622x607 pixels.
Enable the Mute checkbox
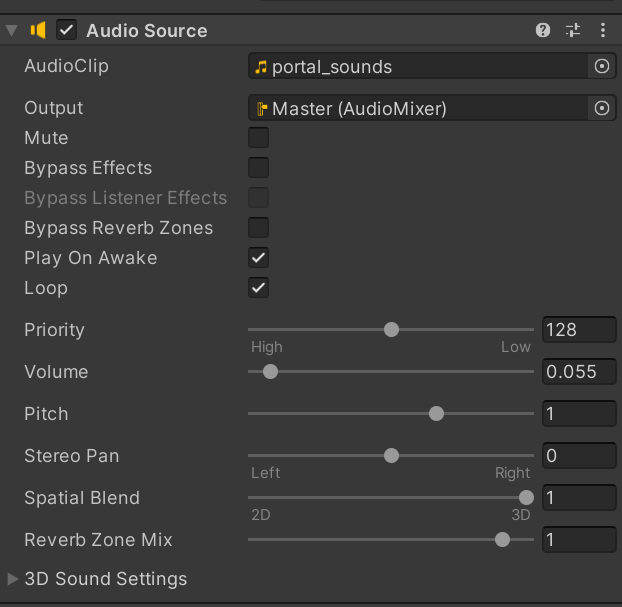point(259,138)
